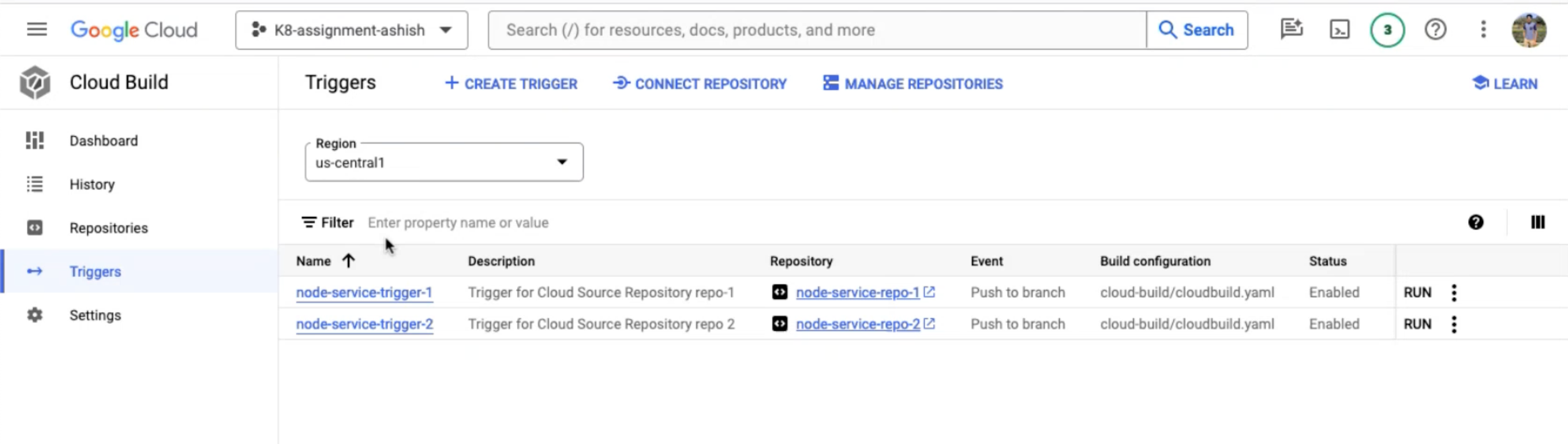Expand the Region us-central1 dropdown
Image resolution: width=1568 pixels, height=444 pixels.
(444, 163)
